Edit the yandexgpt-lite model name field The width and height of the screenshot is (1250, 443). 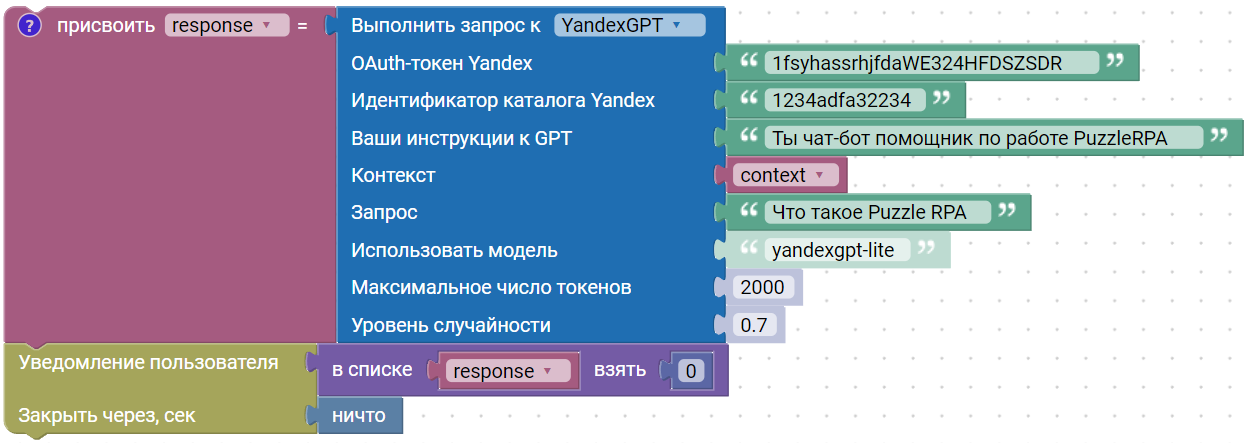837,250
